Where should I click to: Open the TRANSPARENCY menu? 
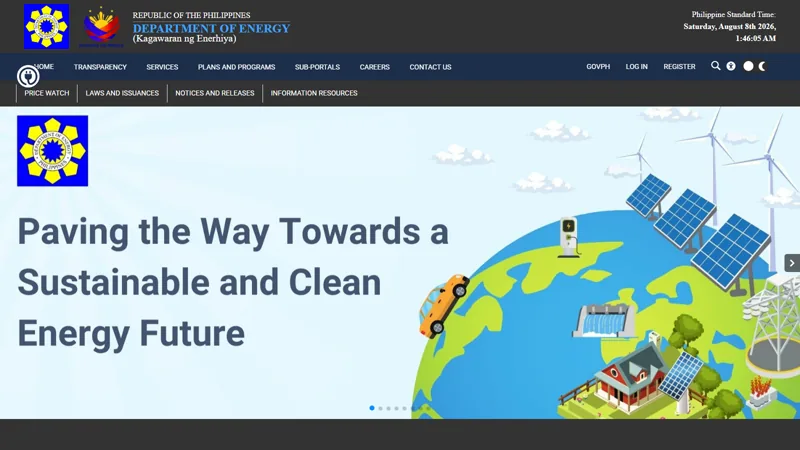click(100, 67)
